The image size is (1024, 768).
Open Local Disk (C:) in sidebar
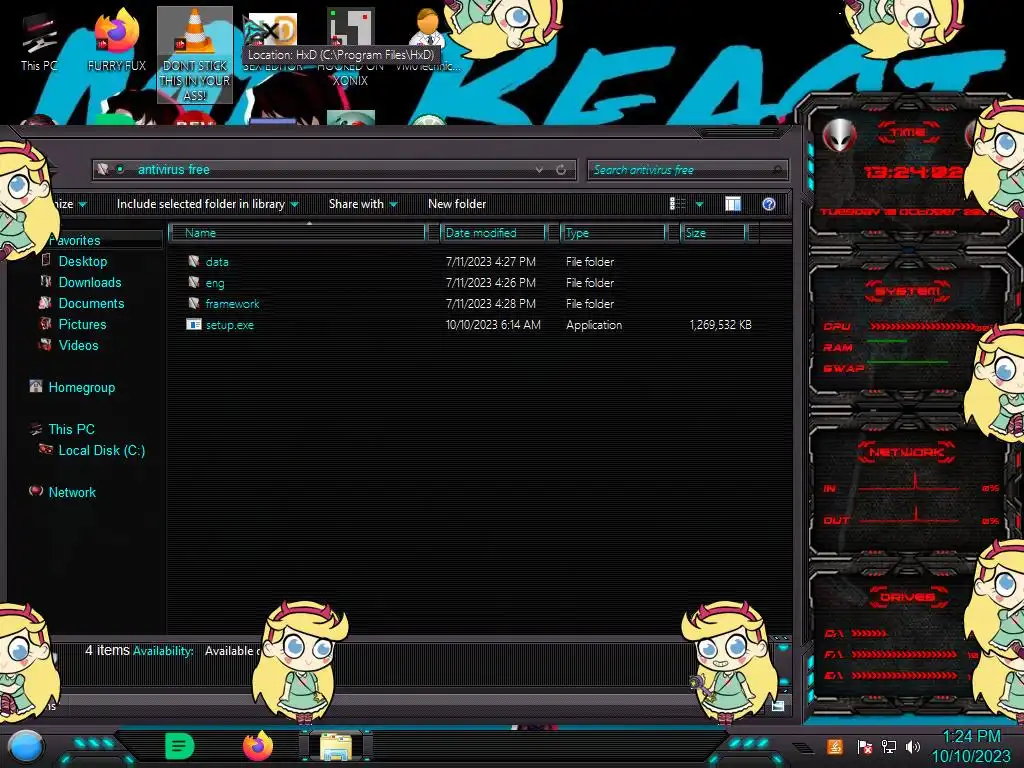point(101,450)
